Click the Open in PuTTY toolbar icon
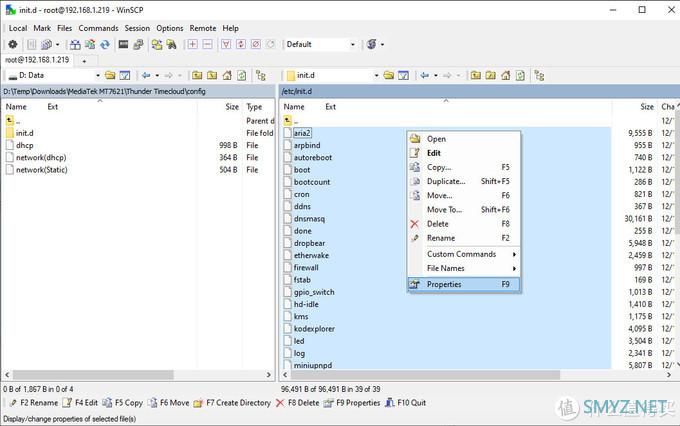 click(138, 44)
